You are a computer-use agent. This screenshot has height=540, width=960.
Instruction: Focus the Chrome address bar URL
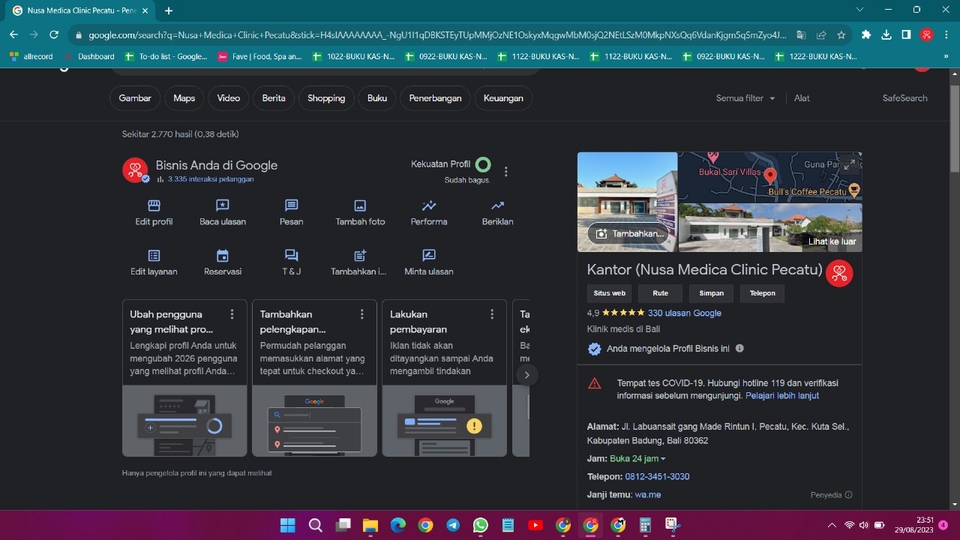(437, 35)
